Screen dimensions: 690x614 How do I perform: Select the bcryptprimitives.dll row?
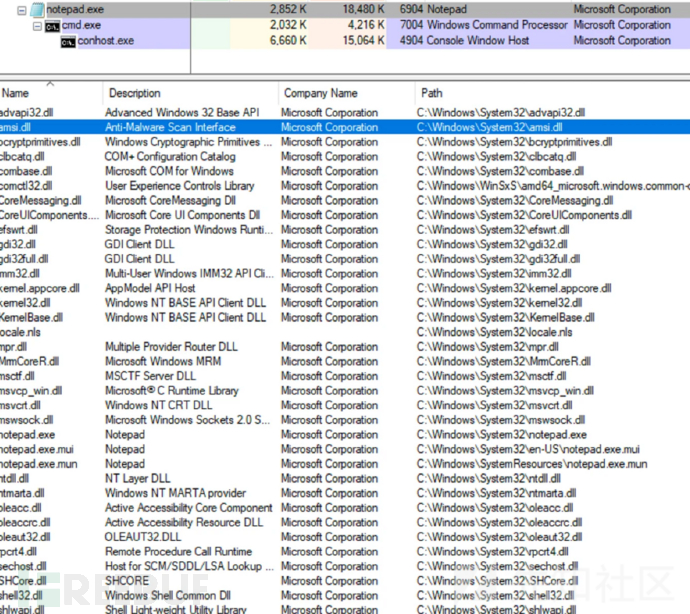coord(345,142)
